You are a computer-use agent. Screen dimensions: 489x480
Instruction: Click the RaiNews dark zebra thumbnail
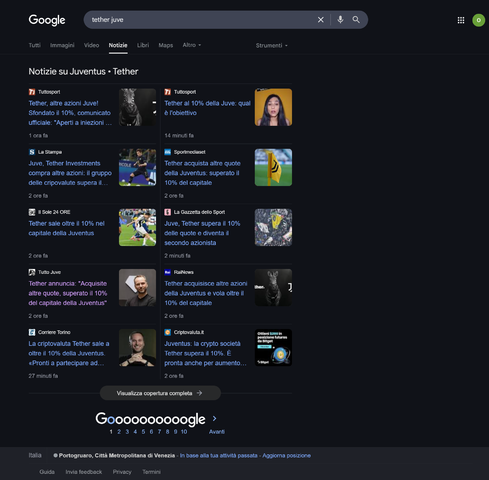click(x=273, y=287)
